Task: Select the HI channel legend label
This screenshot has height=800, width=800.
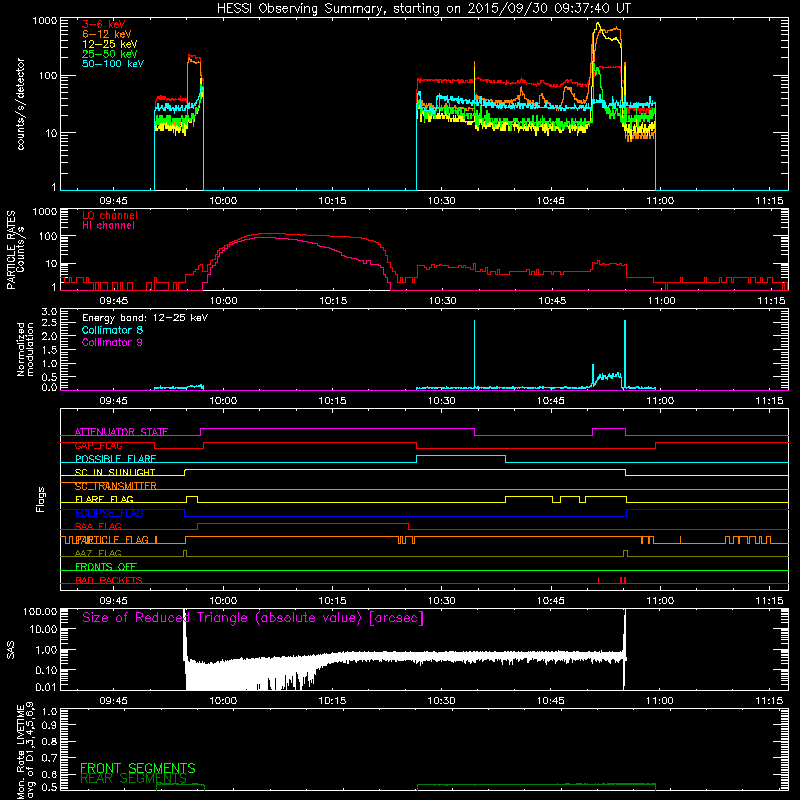Action: (x=108, y=225)
